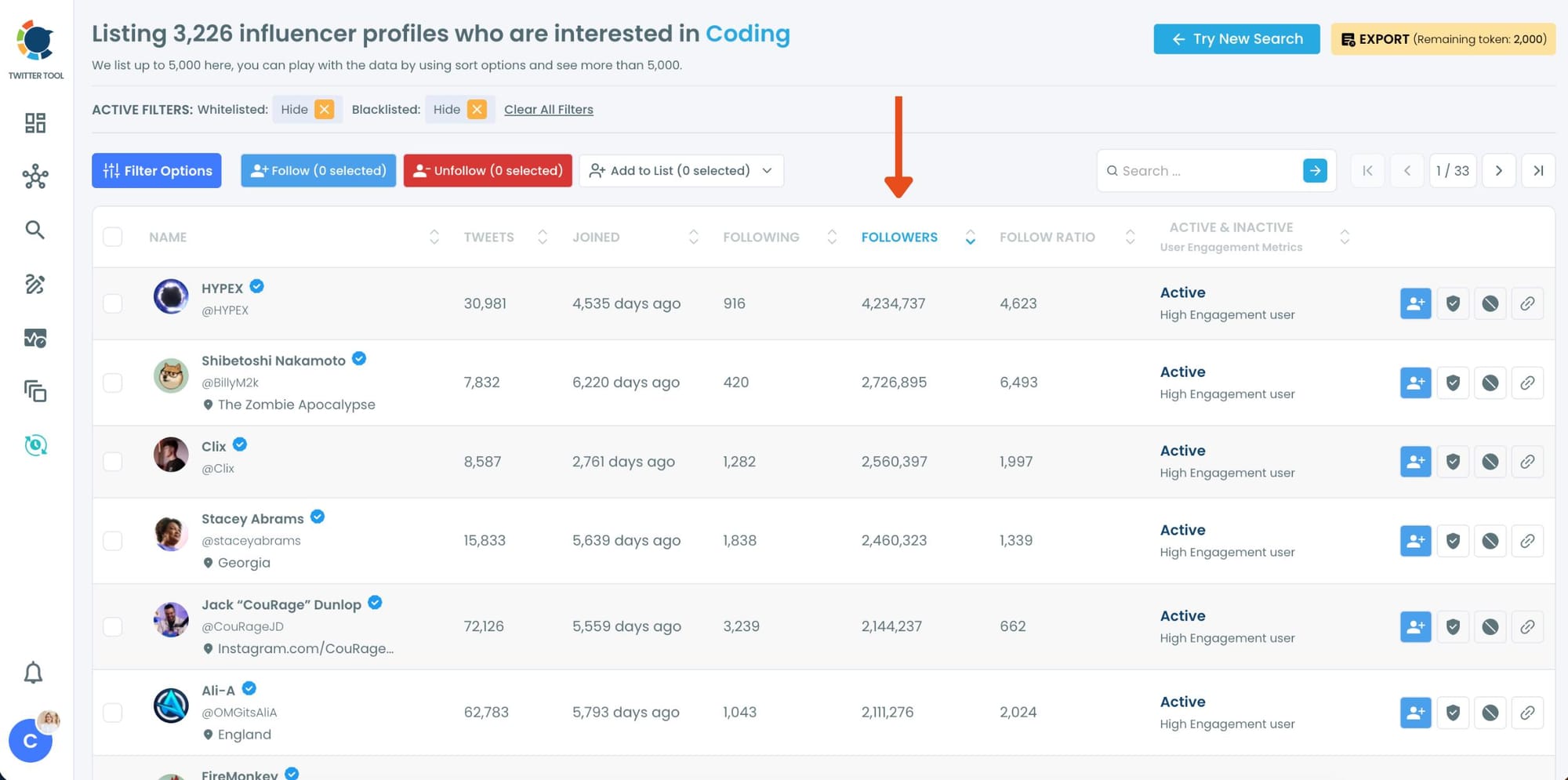Open the teal radar tracking icon in sidebar
1568x780 pixels.
click(35, 445)
